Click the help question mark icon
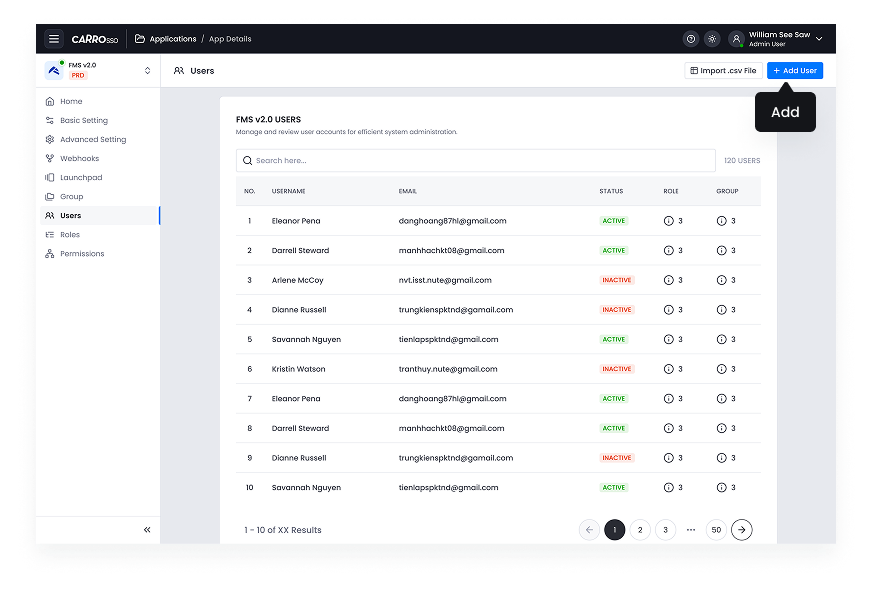Image resolution: width=872 pixels, height=592 pixels. coord(690,39)
